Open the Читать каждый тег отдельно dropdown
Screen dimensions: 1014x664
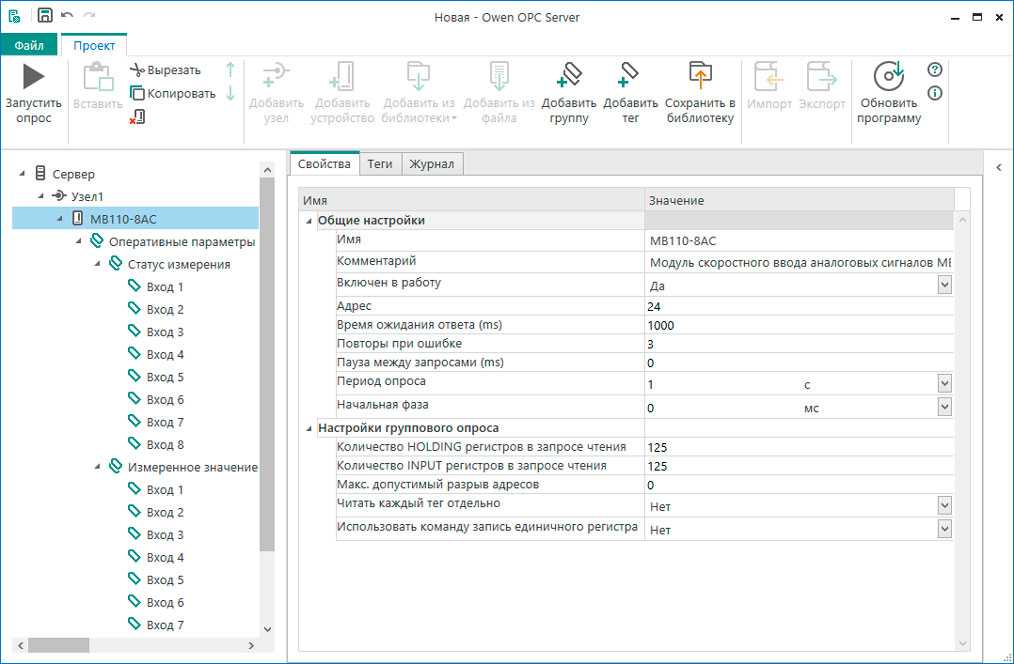coord(943,506)
